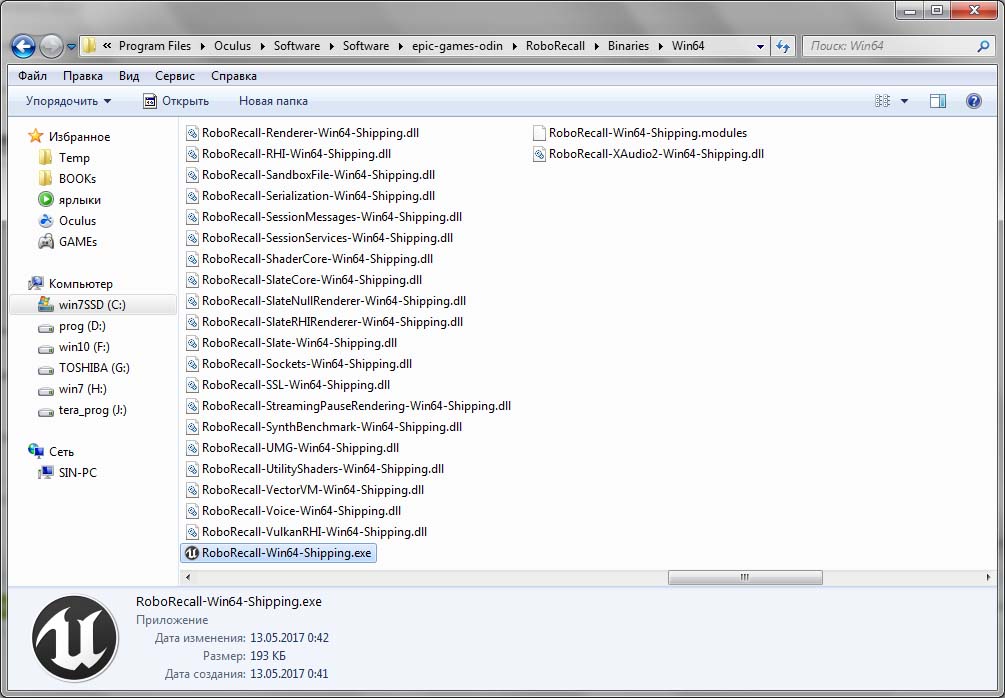Open the Вид menu
The height and width of the screenshot is (698, 1005).
[x=129, y=76]
